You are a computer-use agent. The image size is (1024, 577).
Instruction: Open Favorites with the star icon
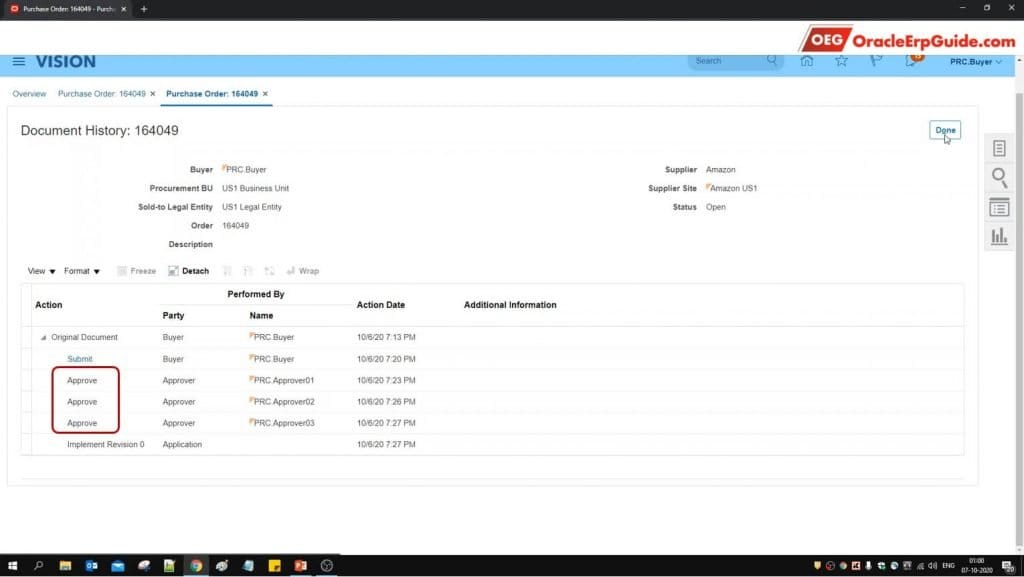[x=841, y=61]
